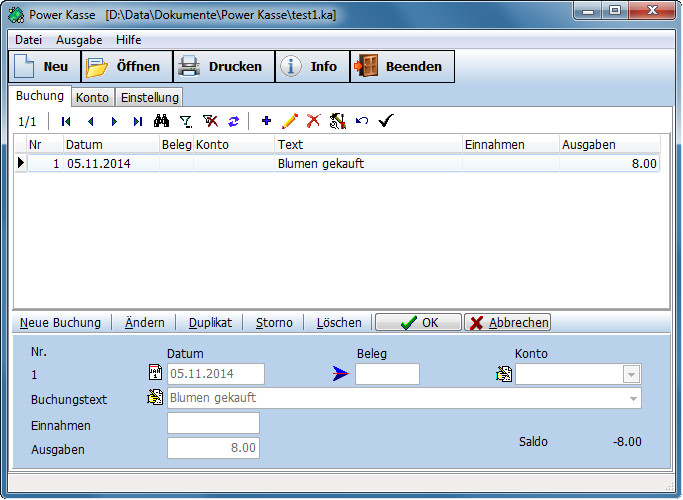Screen dimensions: 683x500
Task: Open search with binoculars icon
Action: pos(162,121)
